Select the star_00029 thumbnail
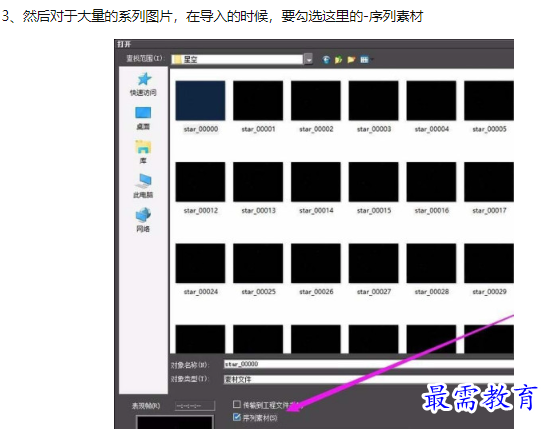 point(489,263)
